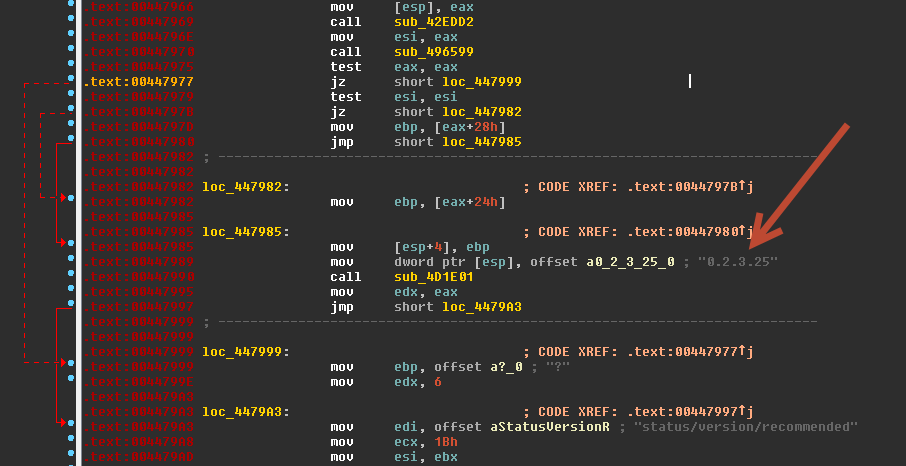Screen dimensions: 906x466
Task: Click immediate value 6 in mov edx
Action: [x=438, y=382]
